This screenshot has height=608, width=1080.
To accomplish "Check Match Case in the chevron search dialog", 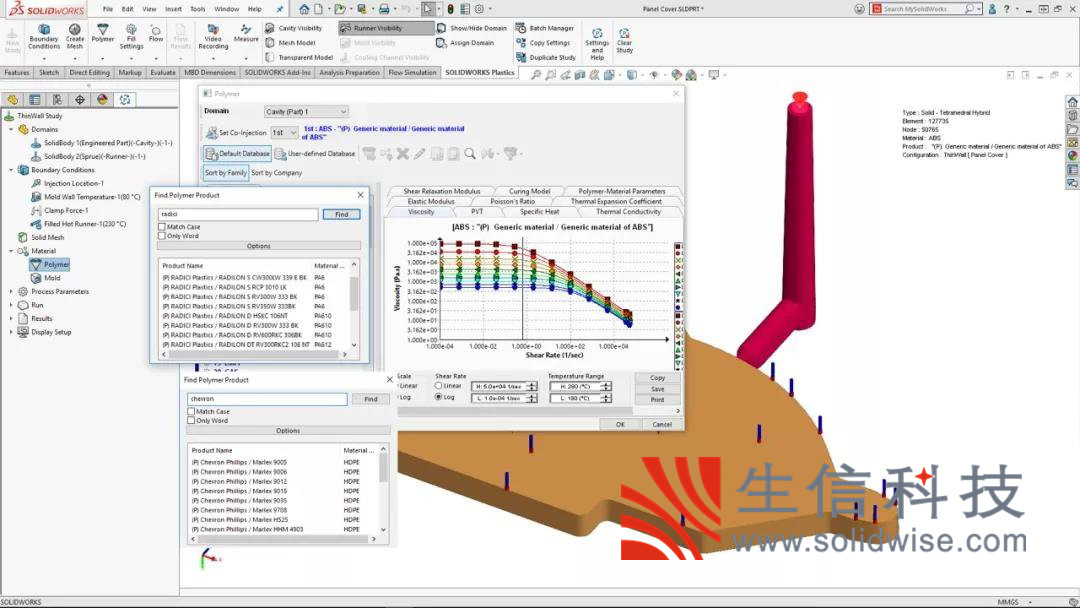I will (x=191, y=411).
